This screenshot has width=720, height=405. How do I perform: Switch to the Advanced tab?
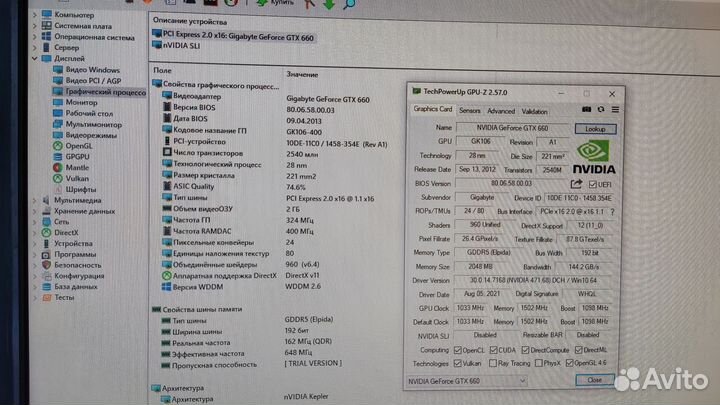coord(501,111)
